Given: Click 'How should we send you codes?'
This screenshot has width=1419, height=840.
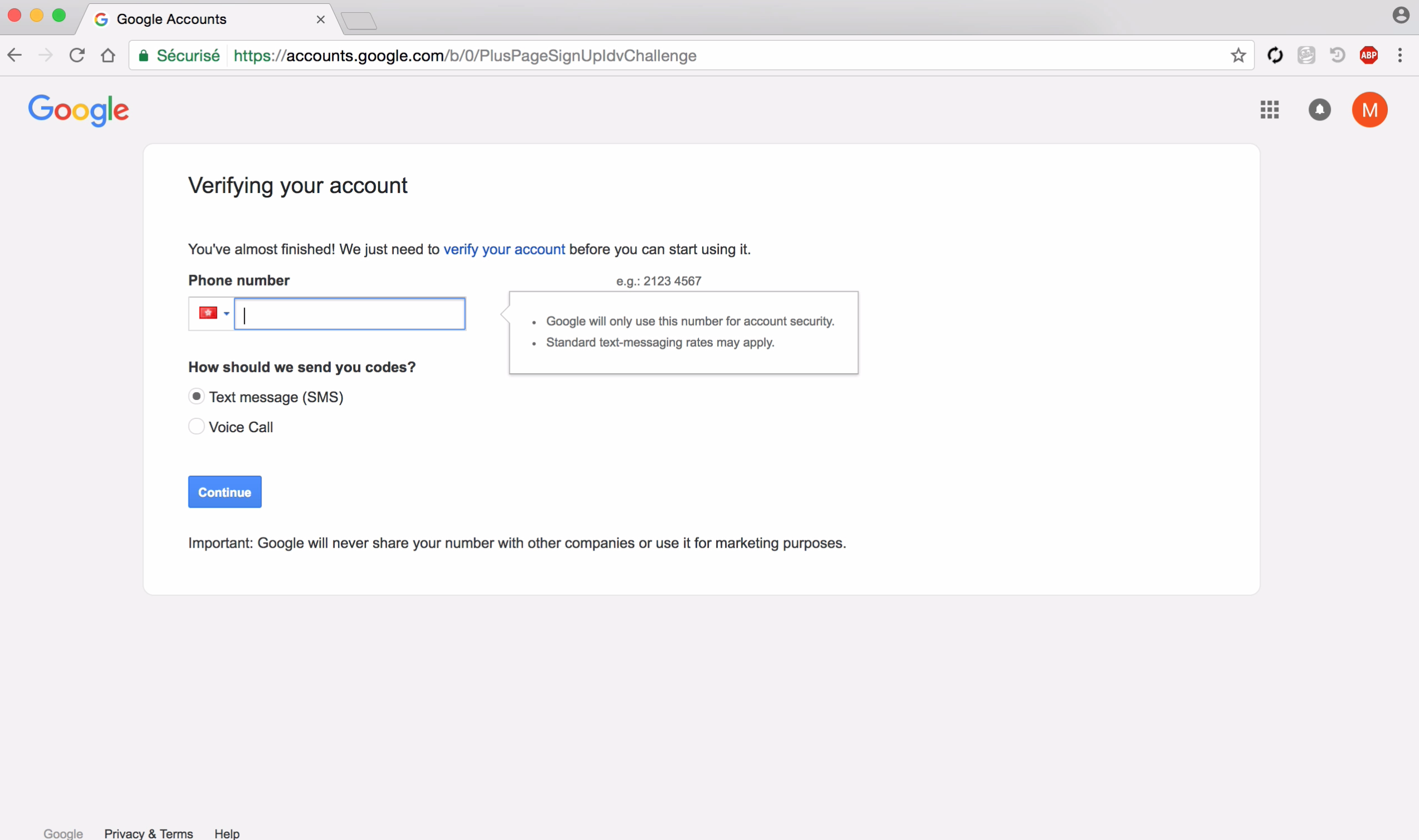Looking at the screenshot, I should (x=302, y=367).
